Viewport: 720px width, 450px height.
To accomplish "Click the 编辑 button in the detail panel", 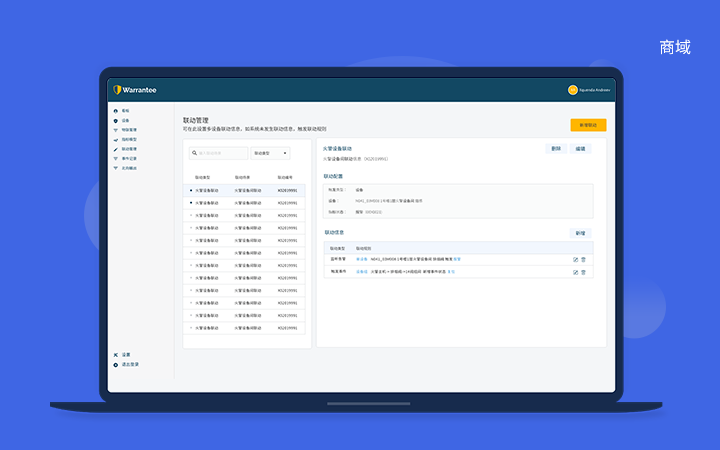I will coord(580,149).
